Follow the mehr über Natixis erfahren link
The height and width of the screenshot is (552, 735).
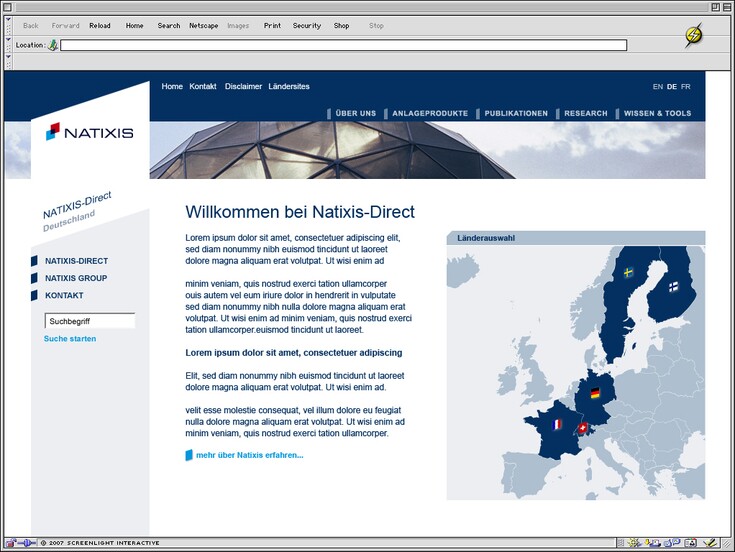(249, 455)
